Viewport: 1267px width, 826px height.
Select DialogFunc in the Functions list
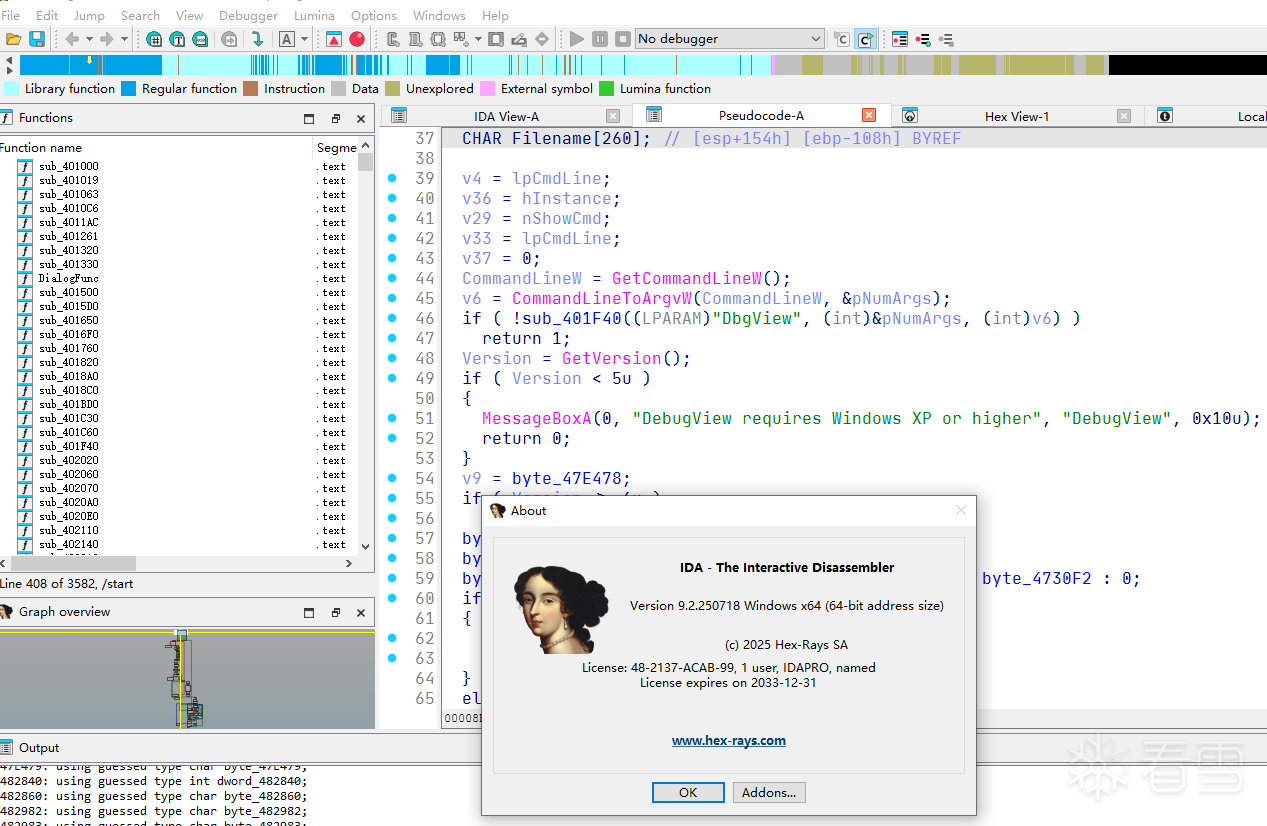pos(68,278)
